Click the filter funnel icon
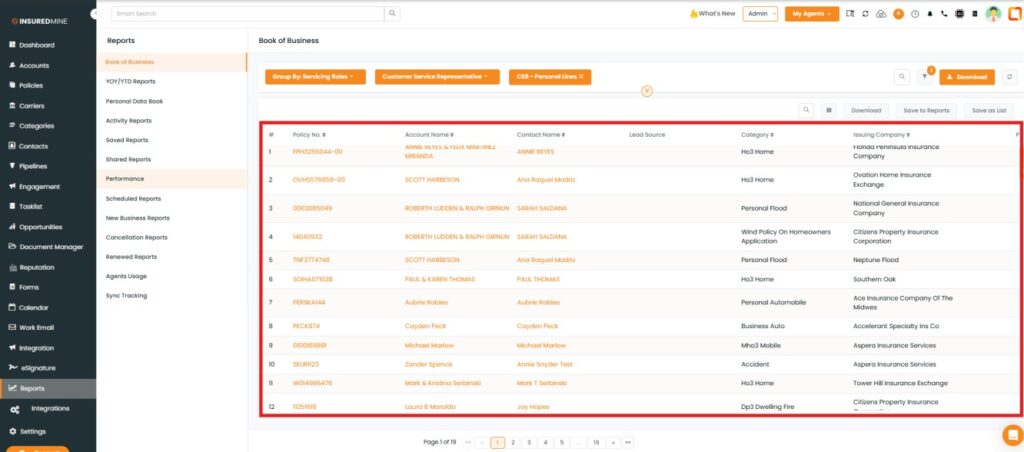 pyautogui.click(x=924, y=76)
